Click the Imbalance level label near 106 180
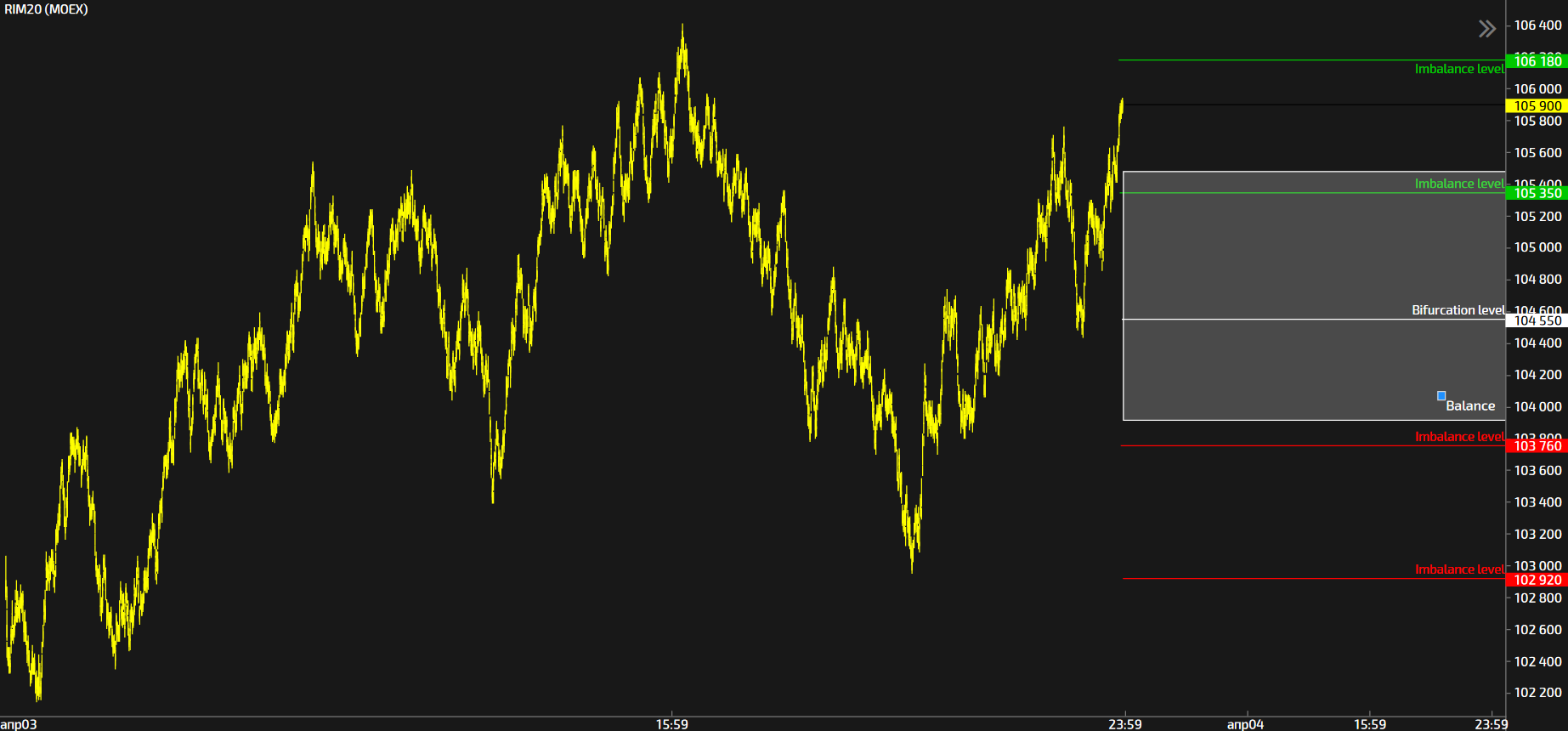This screenshot has height=731, width=1568. (1459, 69)
